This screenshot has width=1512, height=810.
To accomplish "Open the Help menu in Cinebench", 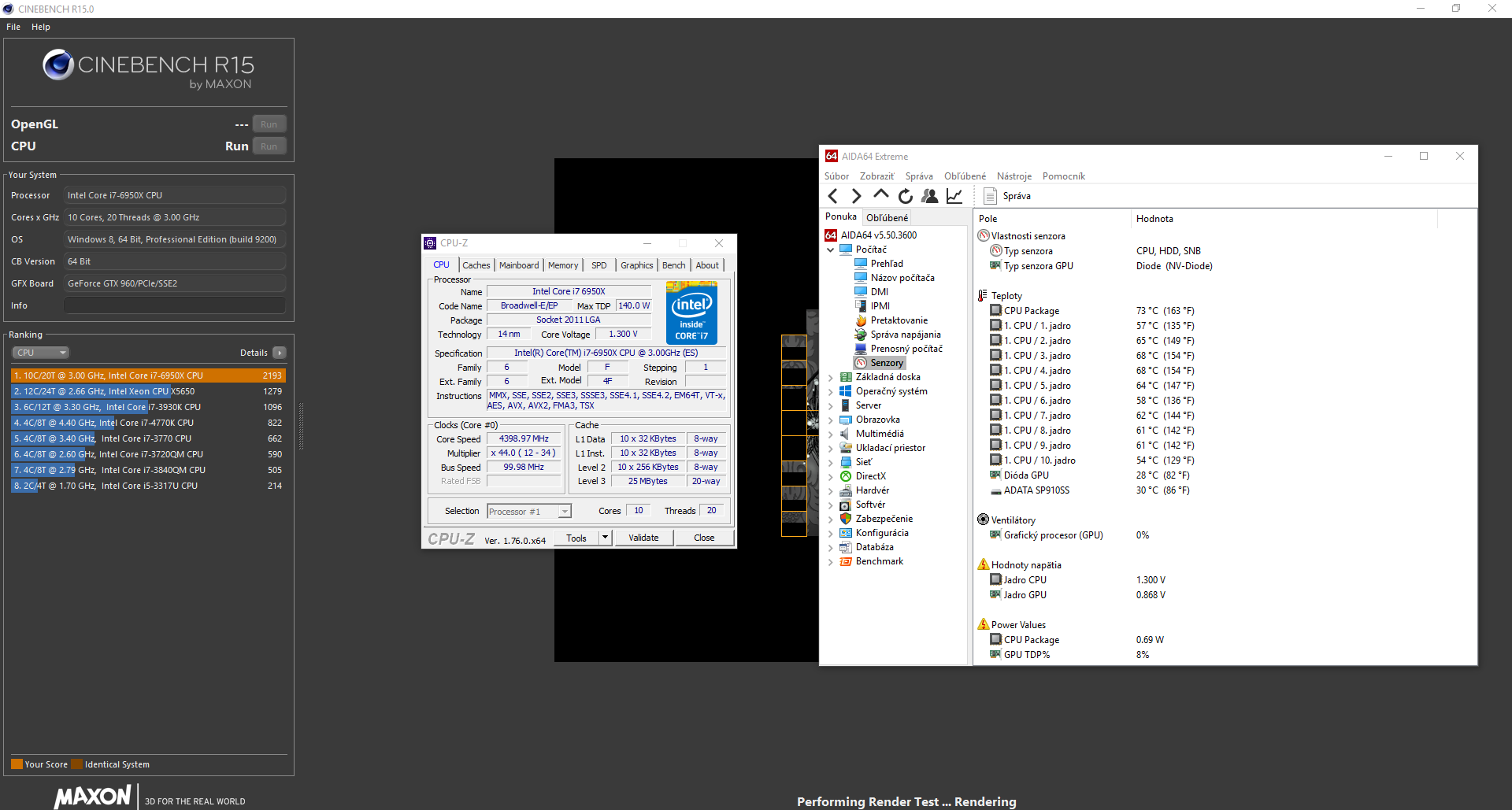I will (41, 27).
